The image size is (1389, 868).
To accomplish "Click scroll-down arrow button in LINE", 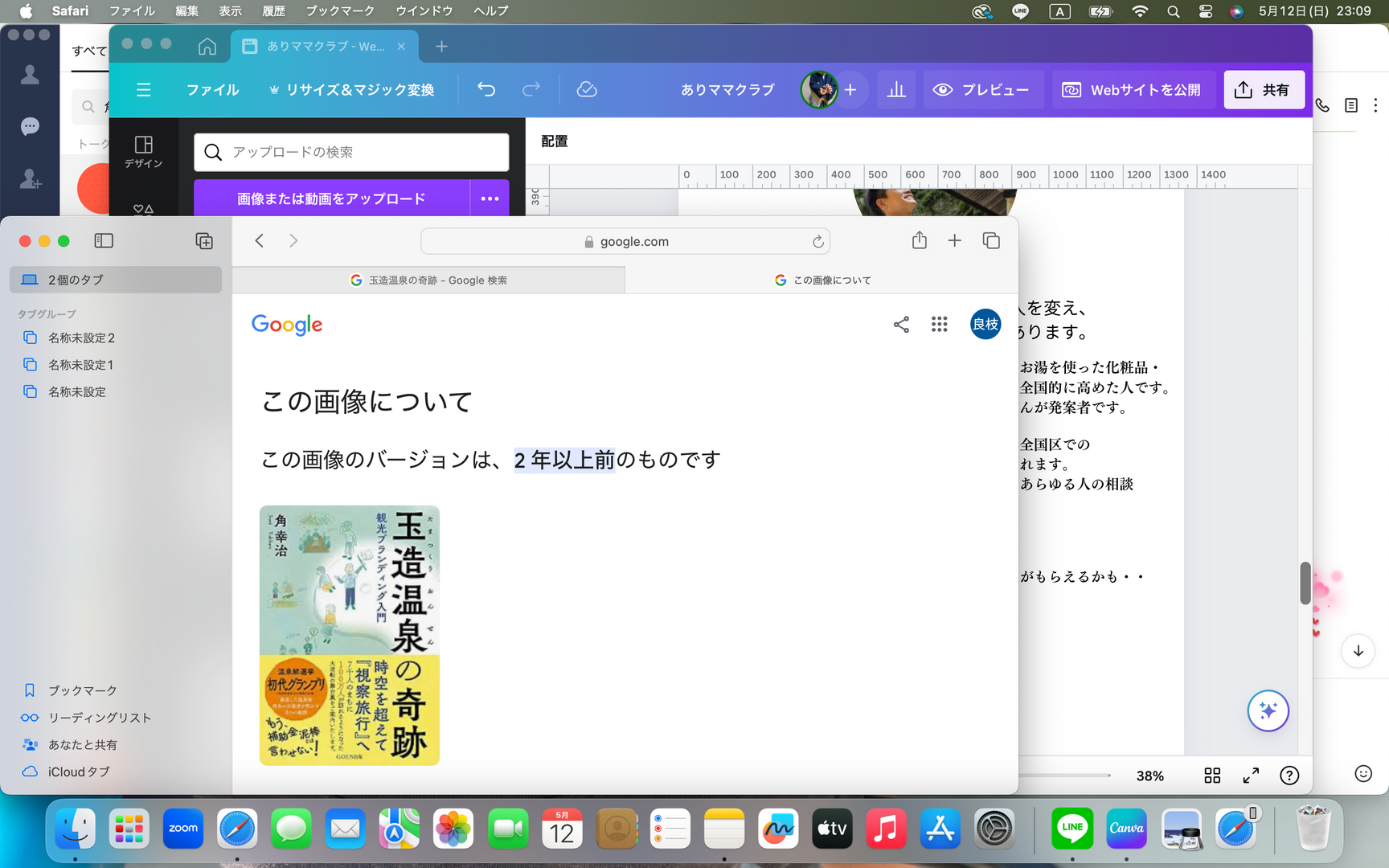I will tap(1358, 651).
